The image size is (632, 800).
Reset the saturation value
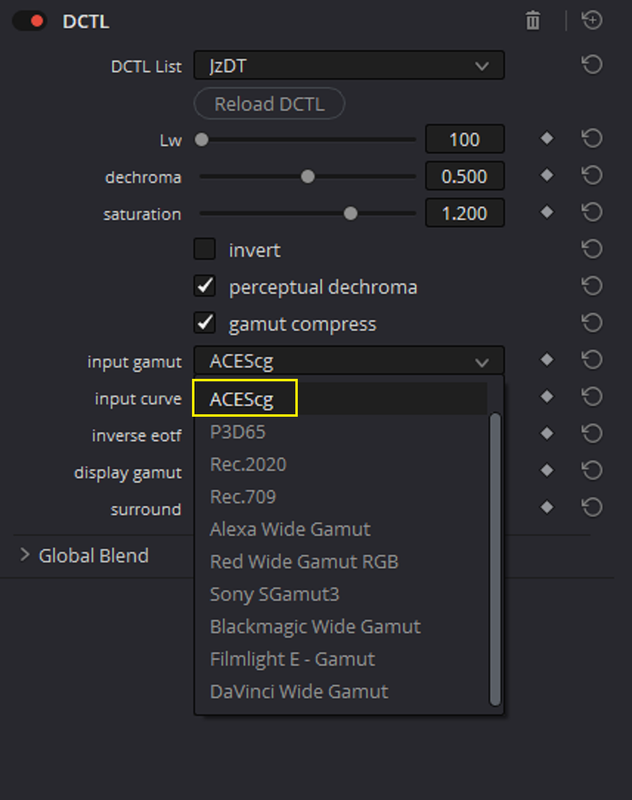coord(592,212)
